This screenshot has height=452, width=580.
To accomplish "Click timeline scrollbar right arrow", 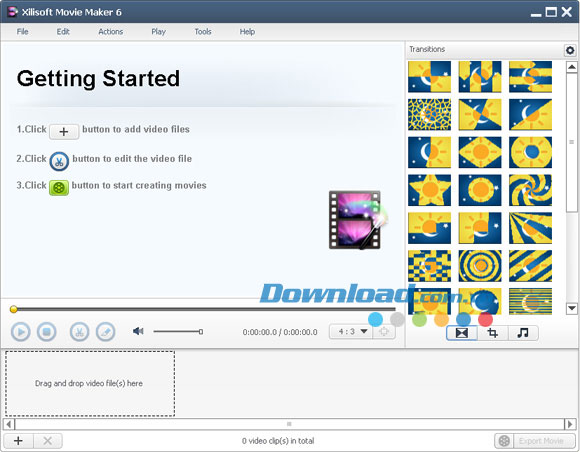I will (570, 424).
